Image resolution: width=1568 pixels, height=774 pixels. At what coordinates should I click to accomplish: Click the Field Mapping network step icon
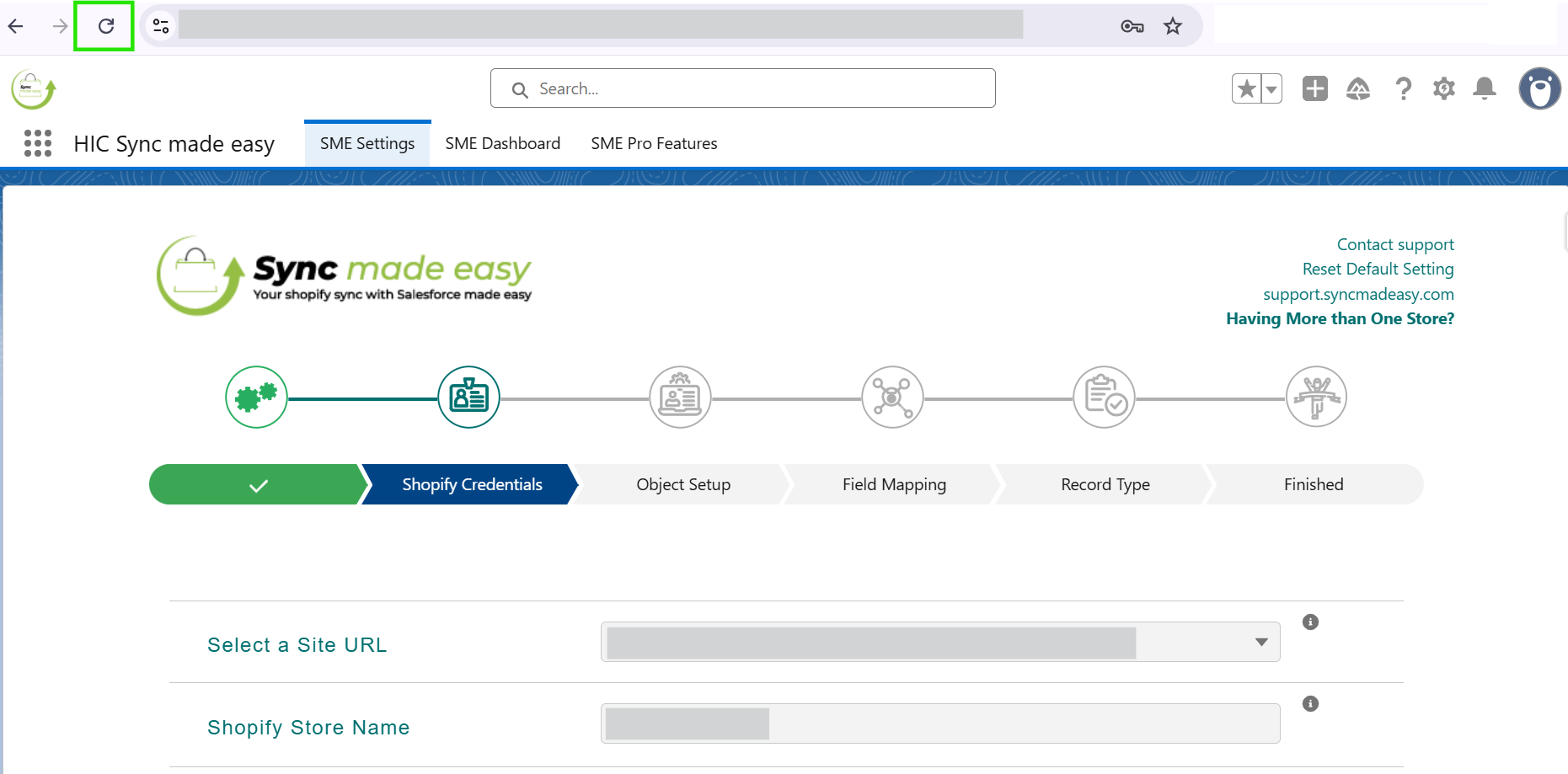tap(892, 397)
